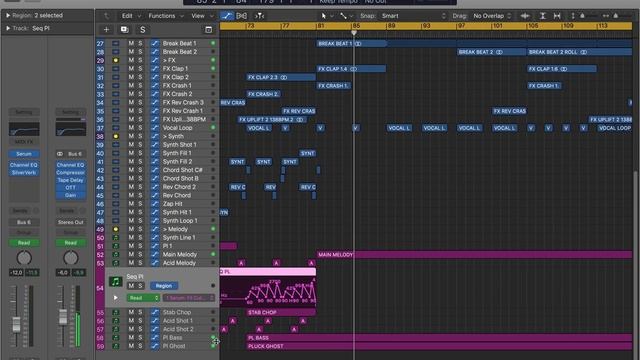
Task: Open the Read automation mode dropdown on Seq Pl
Action: [143, 298]
